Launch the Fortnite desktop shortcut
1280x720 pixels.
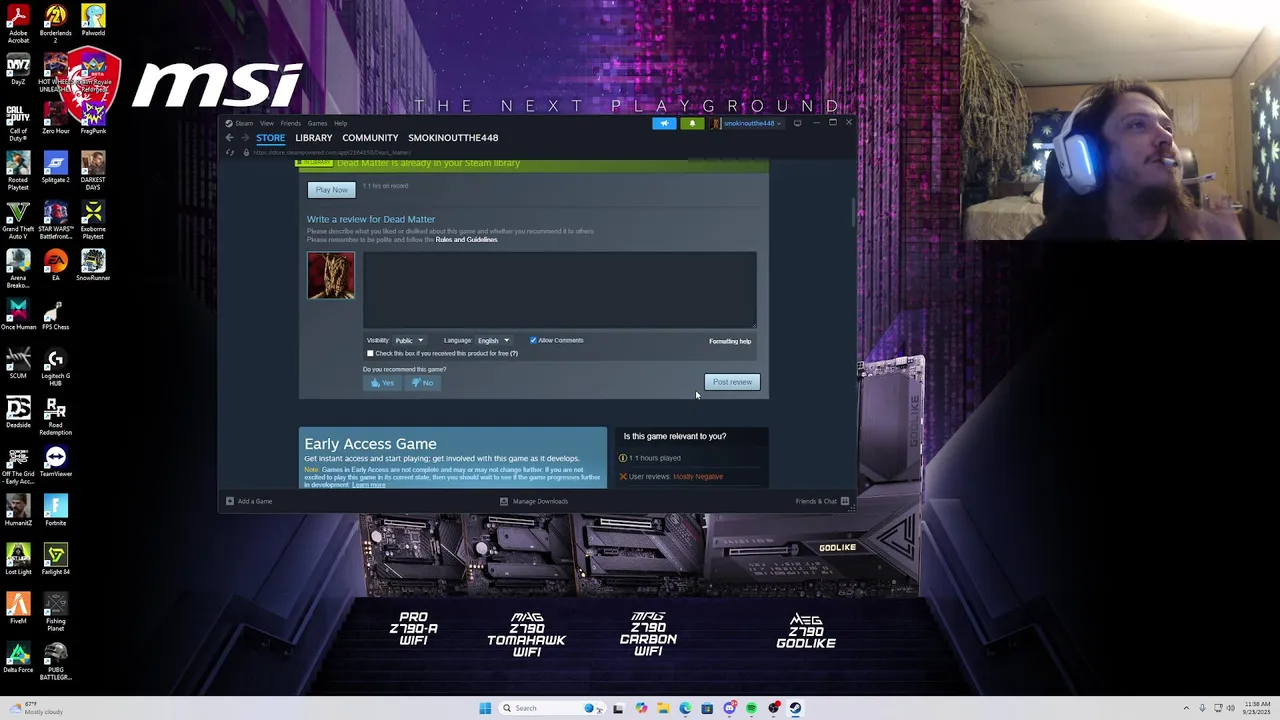point(55,510)
